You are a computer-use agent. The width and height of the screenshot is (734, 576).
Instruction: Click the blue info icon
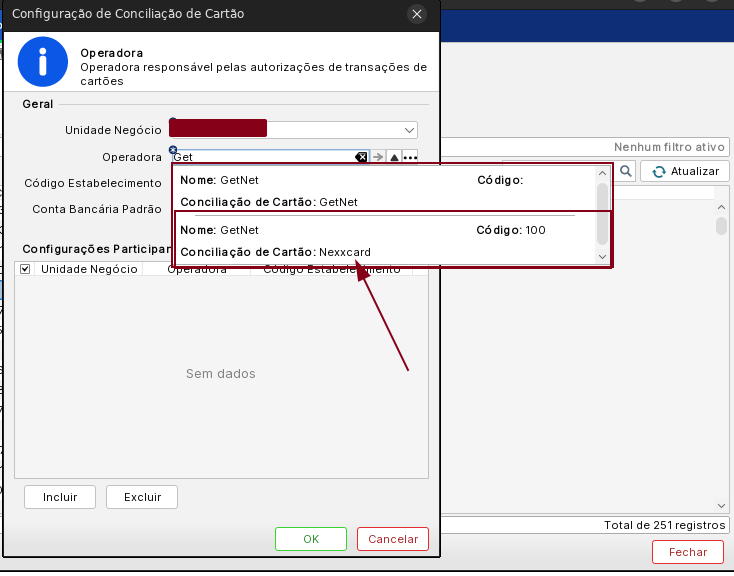coord(42,63)
